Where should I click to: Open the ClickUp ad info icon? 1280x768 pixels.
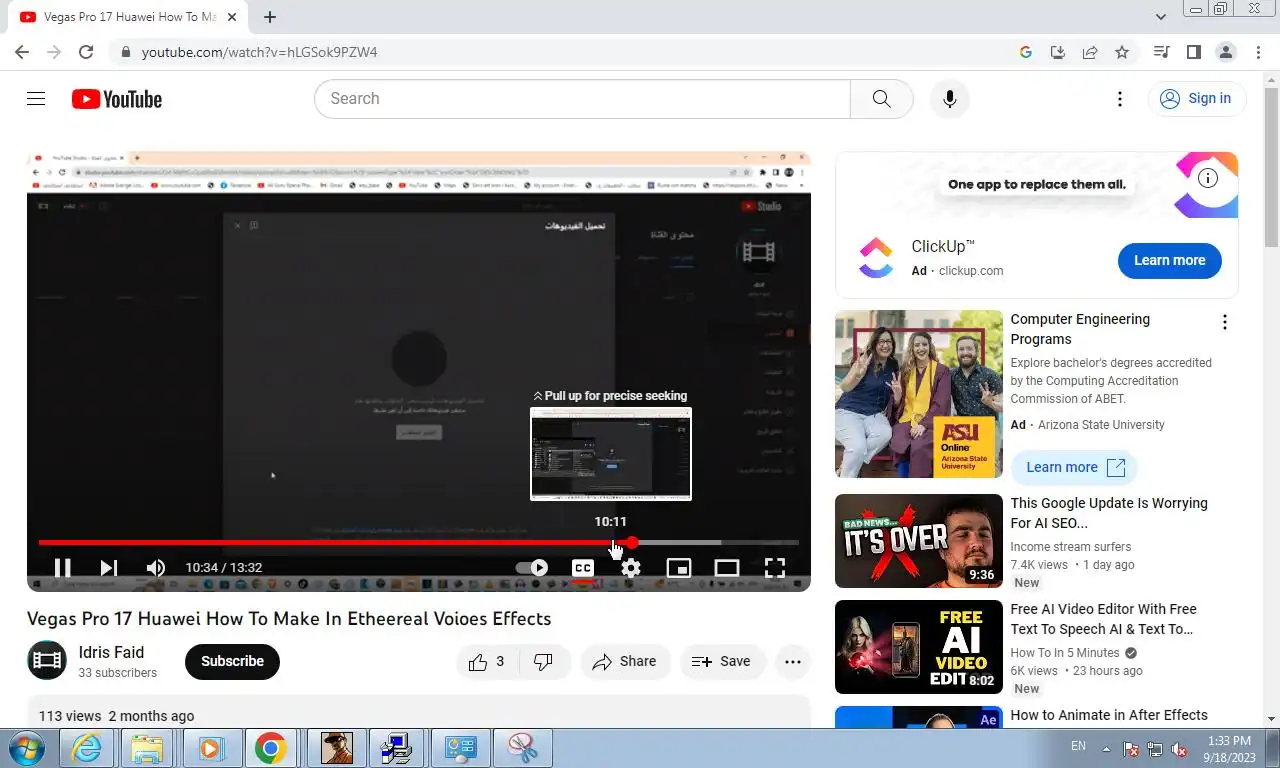click(1208, 179)
